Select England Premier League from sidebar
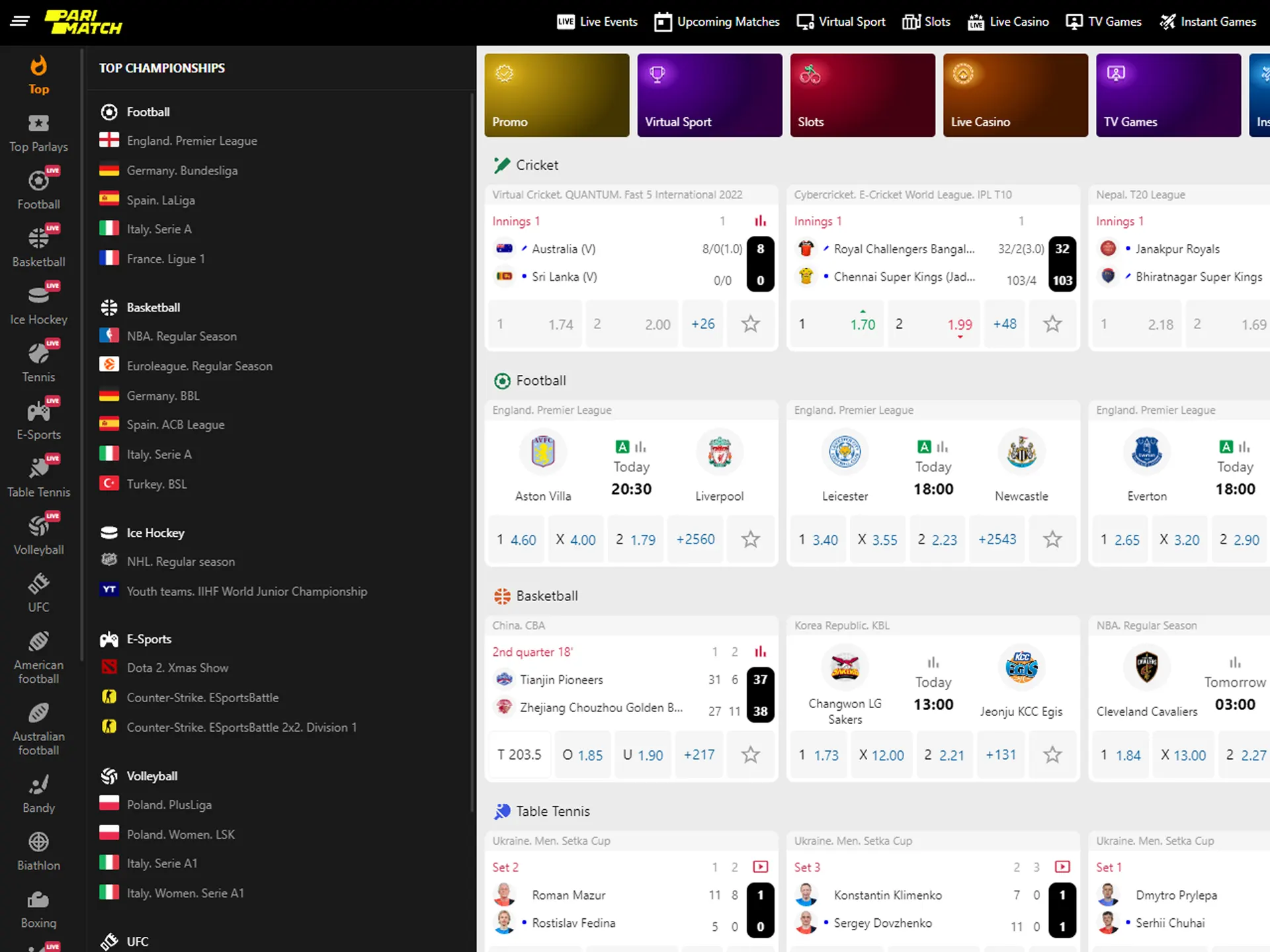 [x=191, y=141]
